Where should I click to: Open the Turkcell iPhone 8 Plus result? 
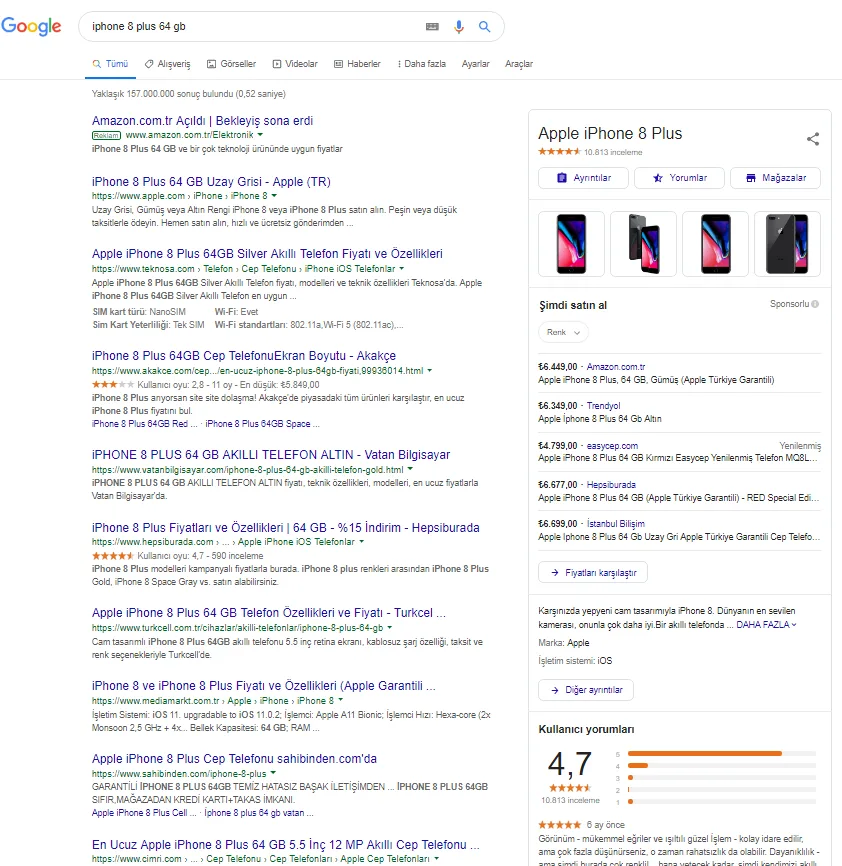(x=268, y=612)
